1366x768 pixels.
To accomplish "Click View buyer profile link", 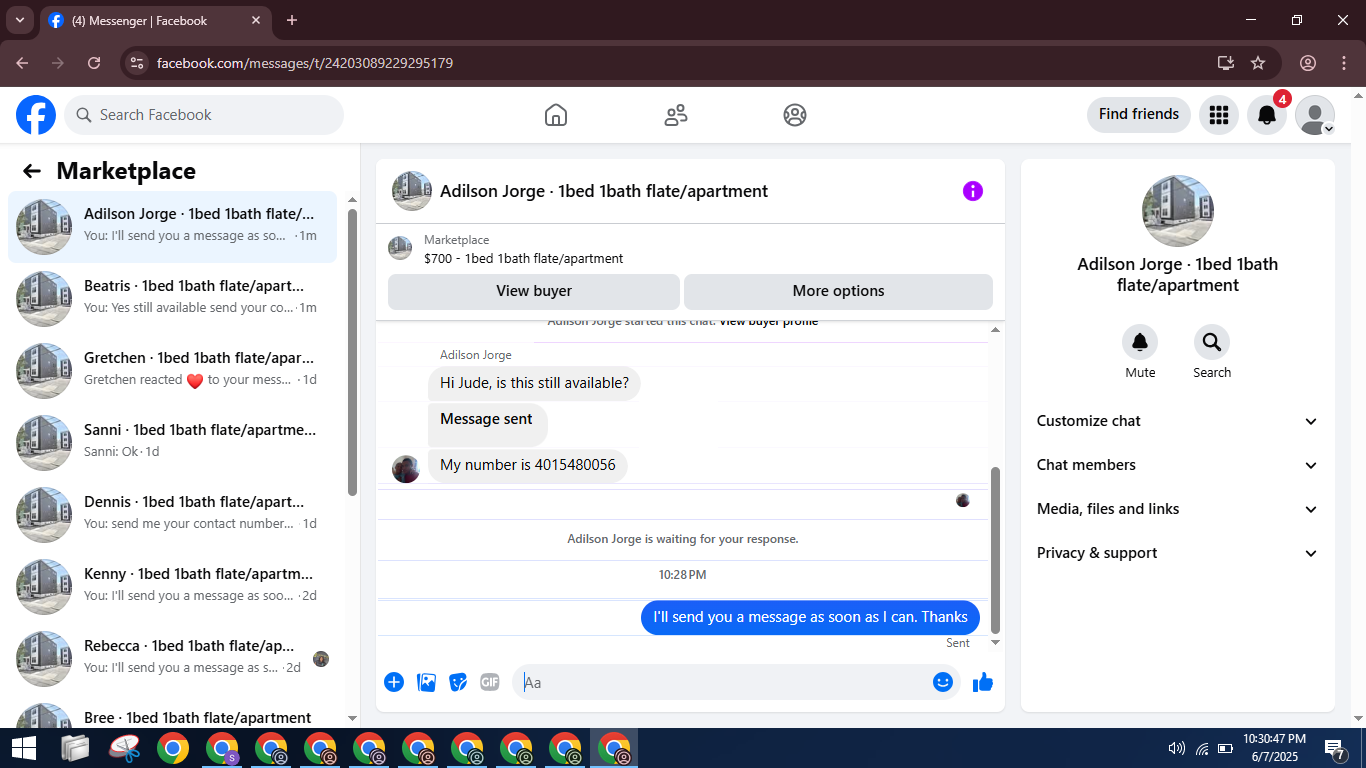I will coord(769,323).
